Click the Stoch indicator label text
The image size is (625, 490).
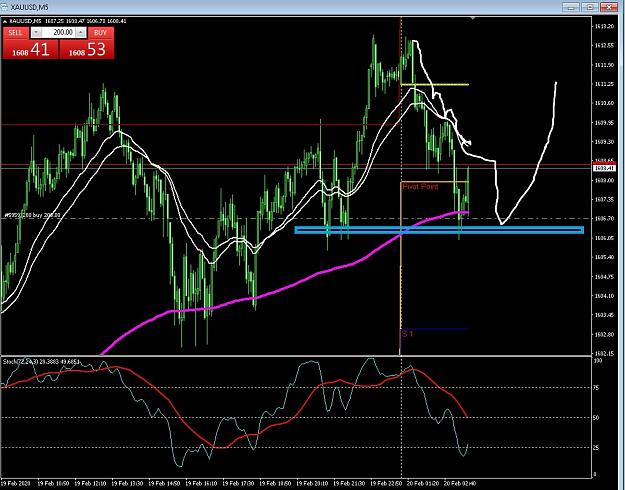[41, 362]
